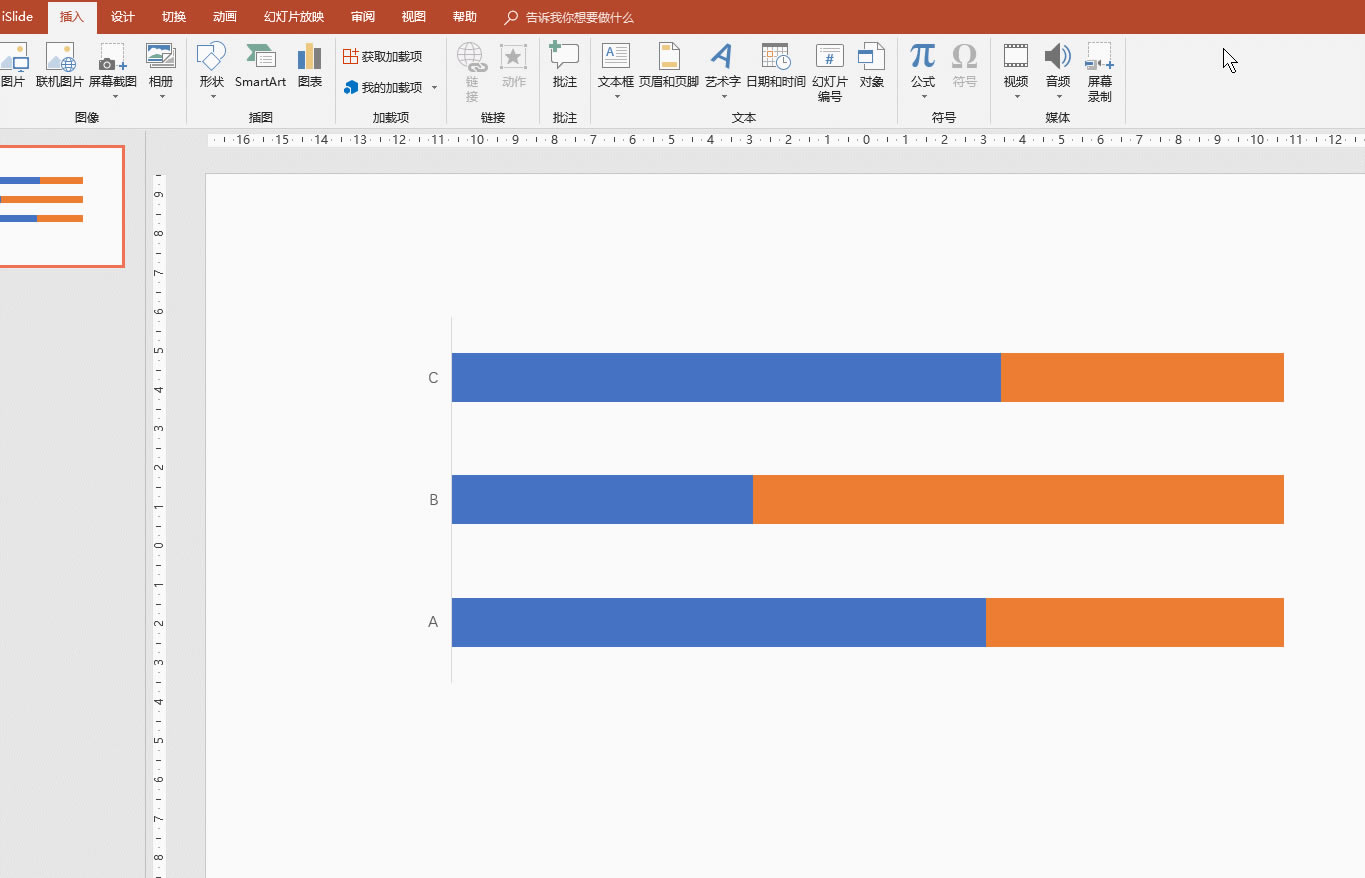
Task: Click the 批注 comment icon
Action: coord(565,57)
